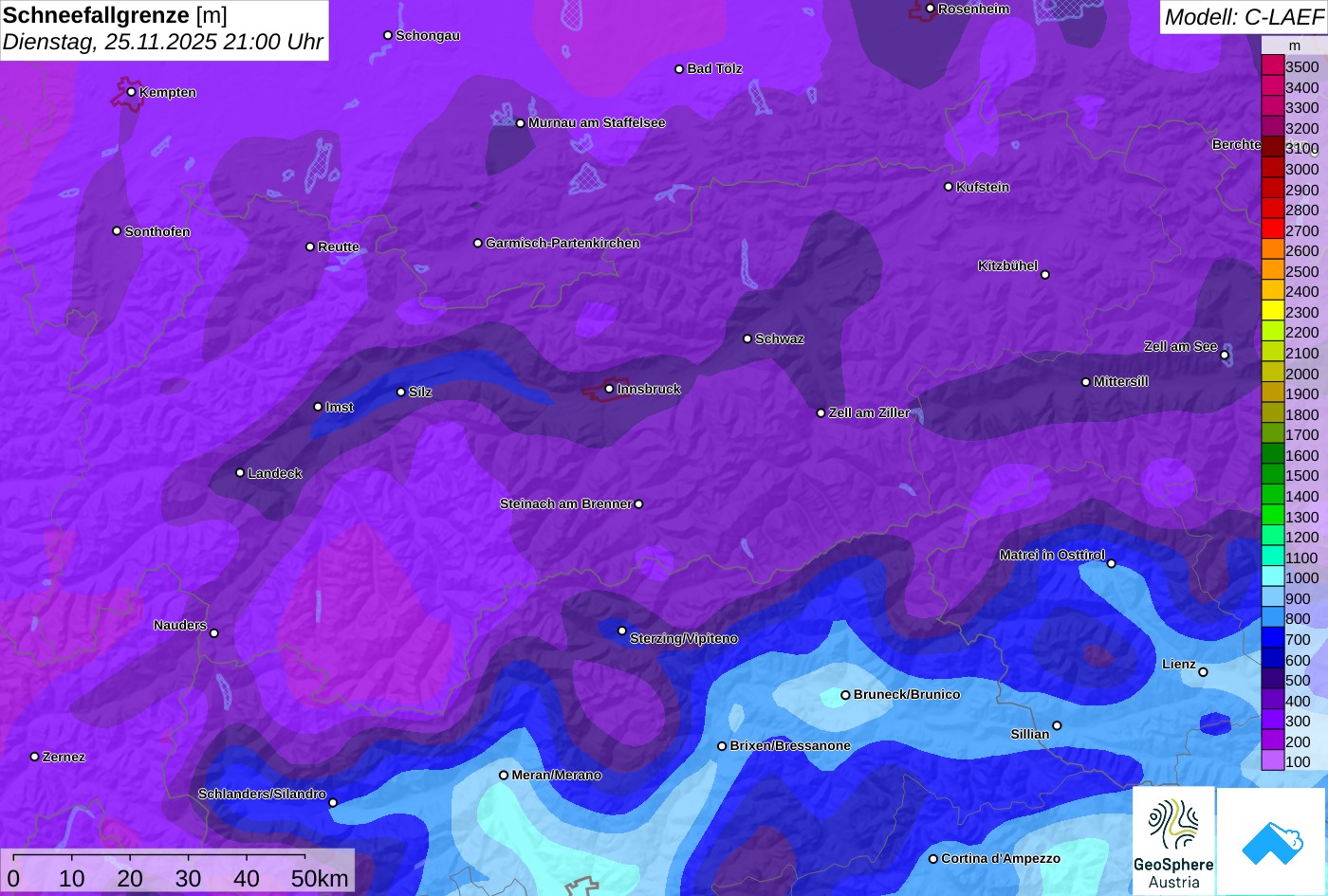Click the 2300 m yellow legend swatch
This screenshot has width=1328, height=896.
[x=1272, y=311]
